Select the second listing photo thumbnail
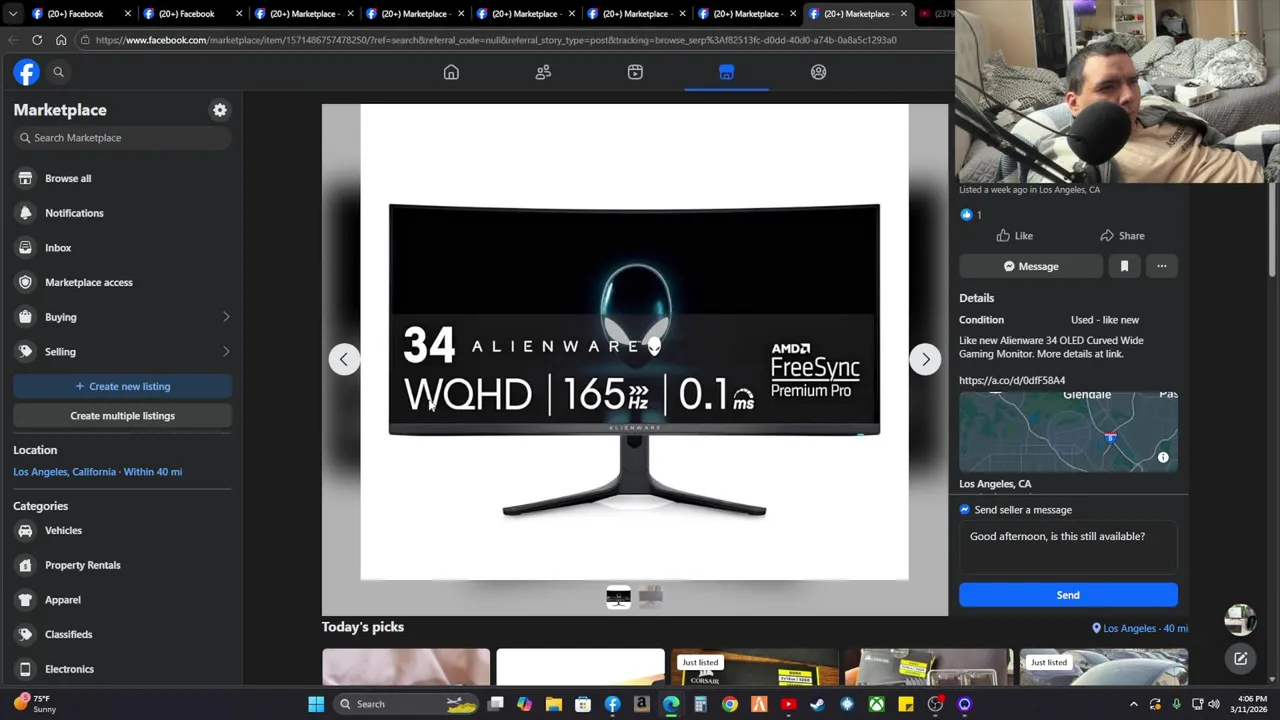The image size is (1280, 720). 651,598
